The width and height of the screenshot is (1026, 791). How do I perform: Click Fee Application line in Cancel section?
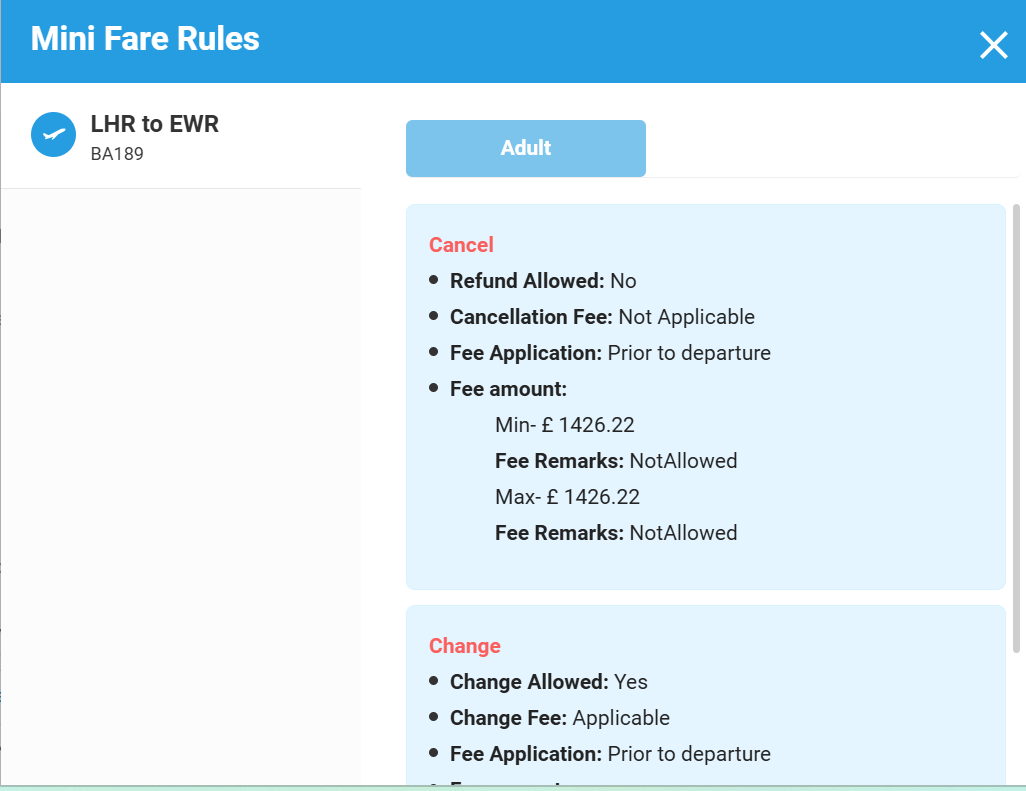[610, 353]
